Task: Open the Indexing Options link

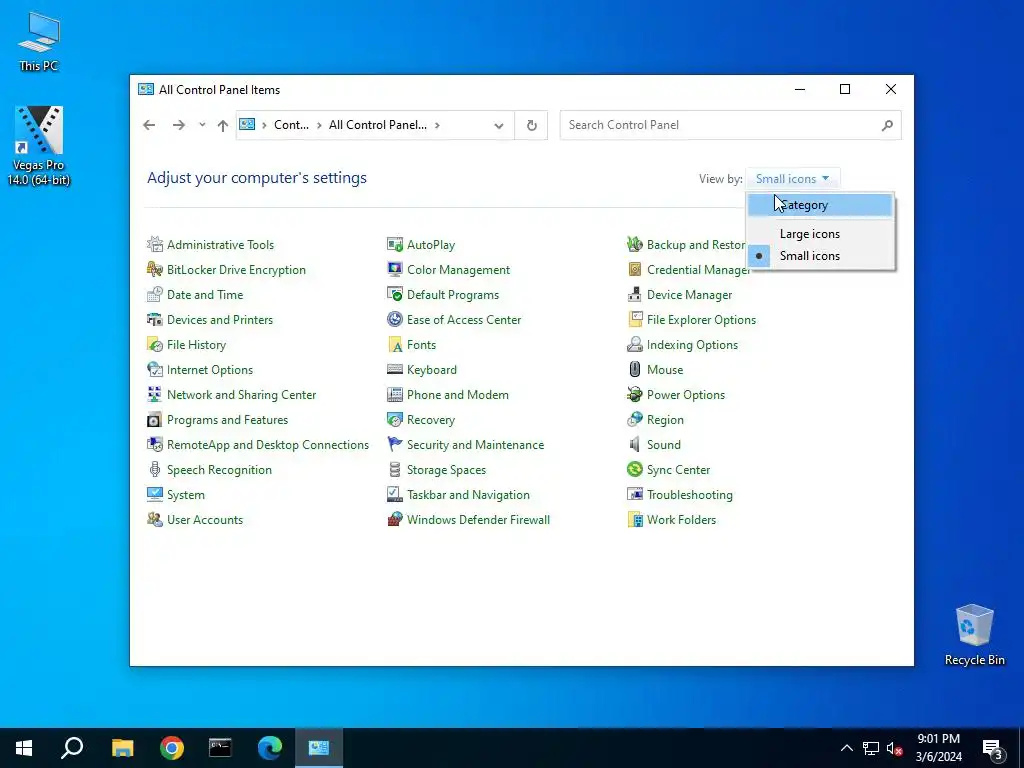Action: pyautogui.click(x=692, y=345)
